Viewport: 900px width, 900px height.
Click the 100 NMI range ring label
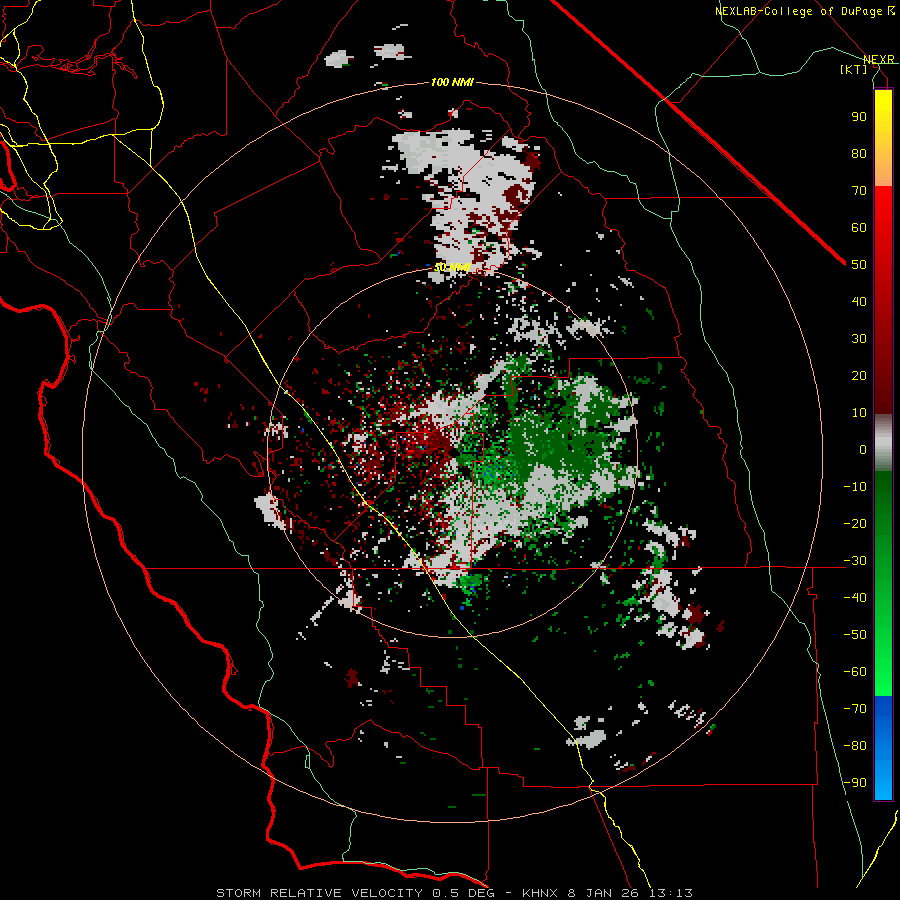click(x=452, y=82)
